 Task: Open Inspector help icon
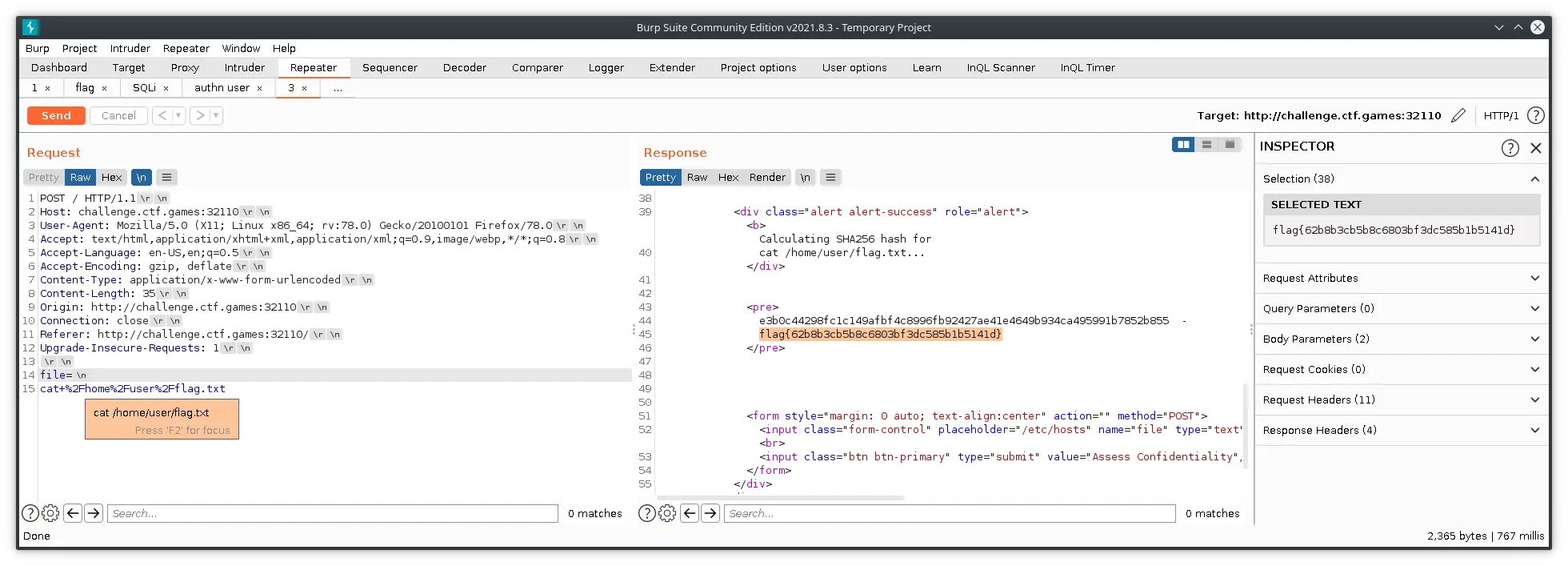(x=1510, y=147)
